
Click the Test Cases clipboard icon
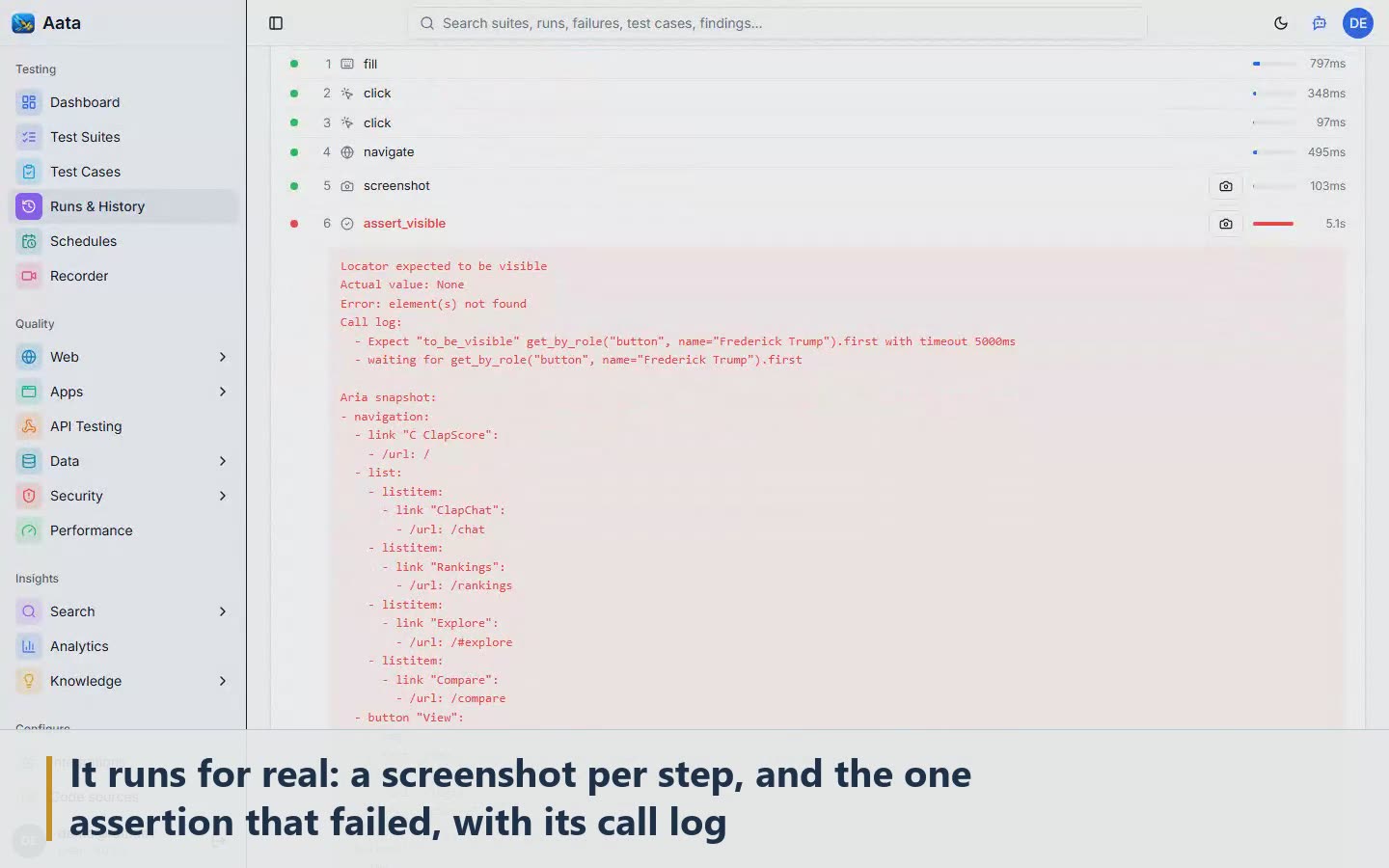click(x=29, y=172)
